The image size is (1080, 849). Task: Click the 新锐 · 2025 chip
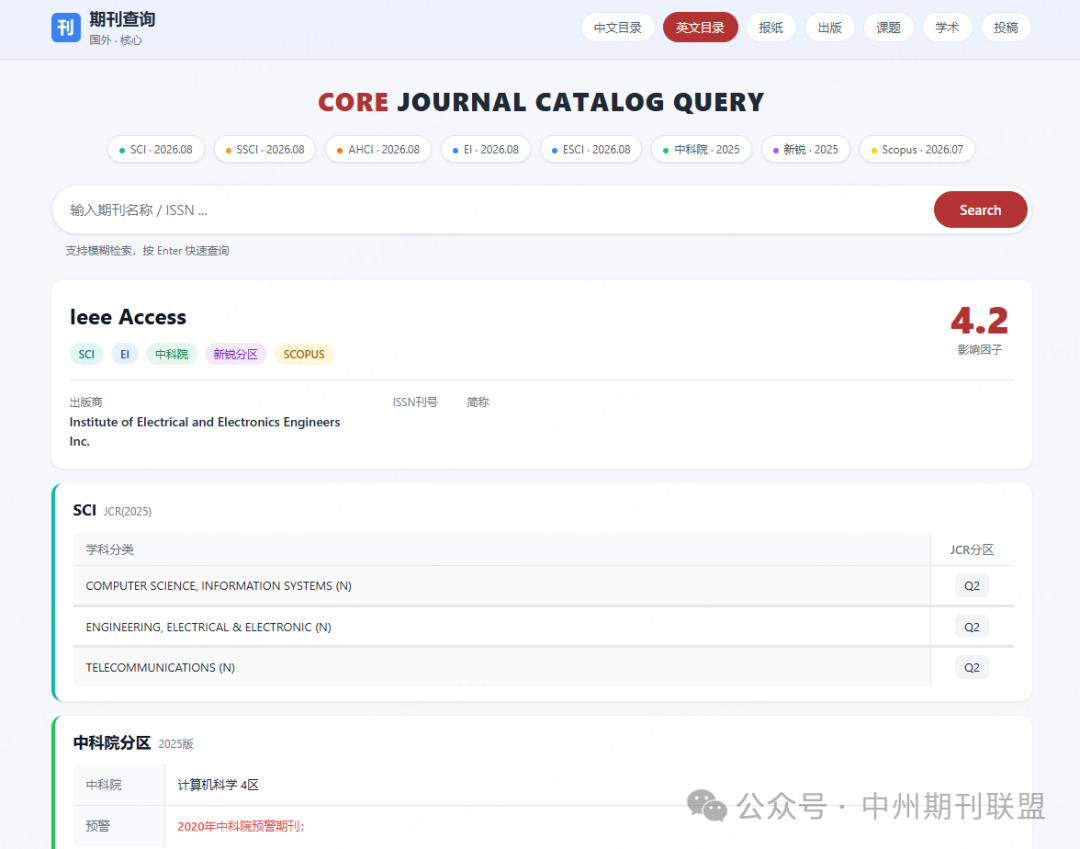click(x=805, y=149)
